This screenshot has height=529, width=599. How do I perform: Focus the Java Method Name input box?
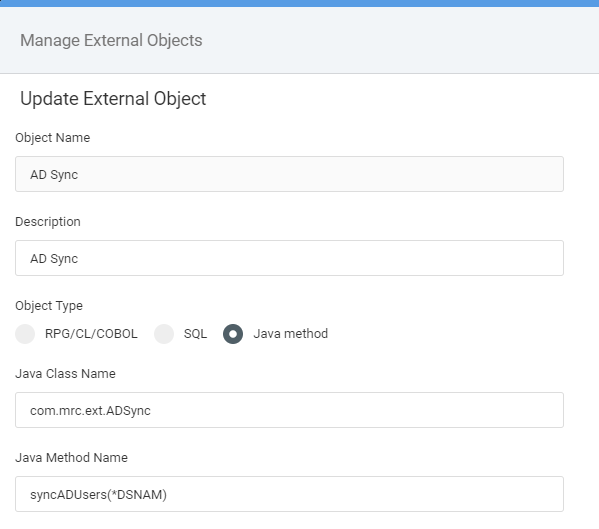tap(289, 494)
